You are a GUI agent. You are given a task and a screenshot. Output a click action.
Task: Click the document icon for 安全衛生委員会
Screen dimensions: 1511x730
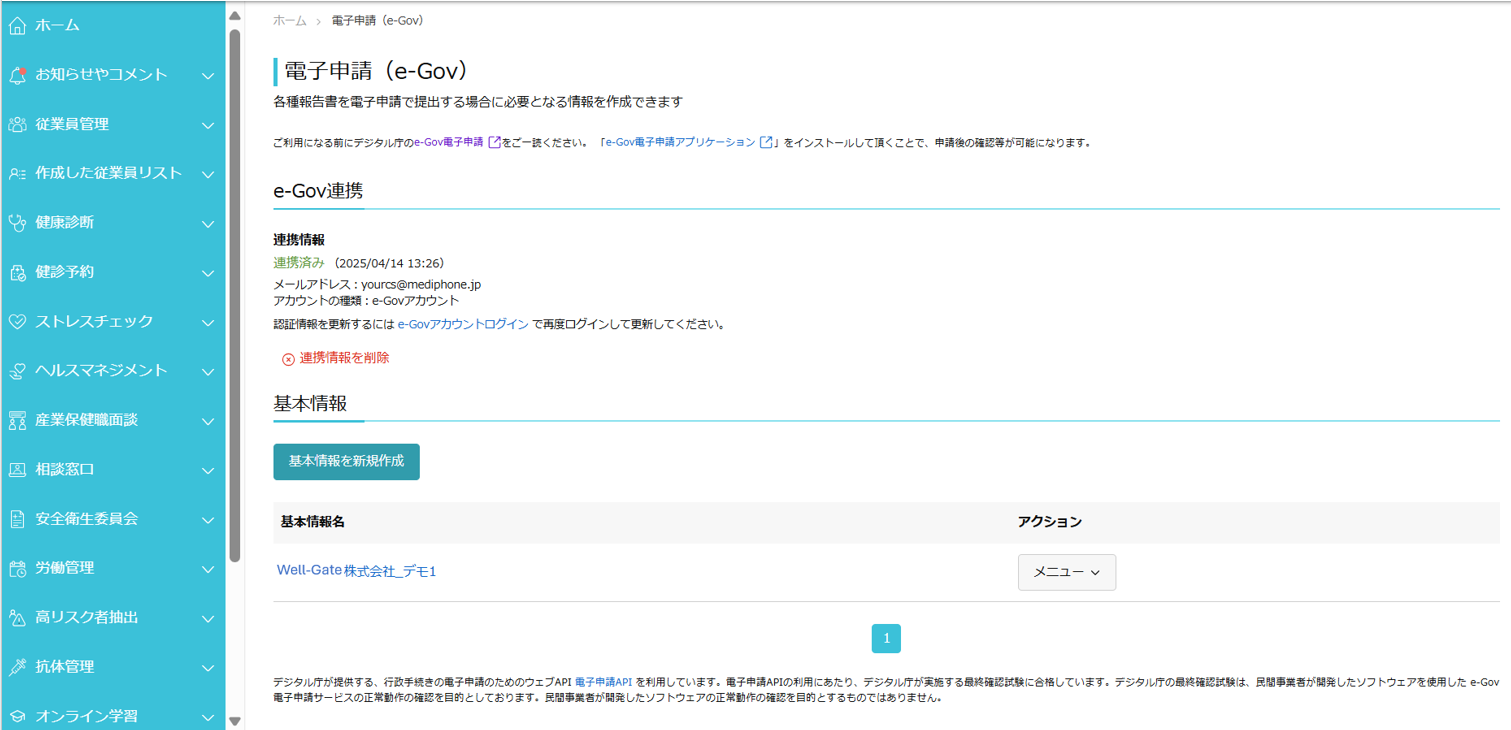17,520
